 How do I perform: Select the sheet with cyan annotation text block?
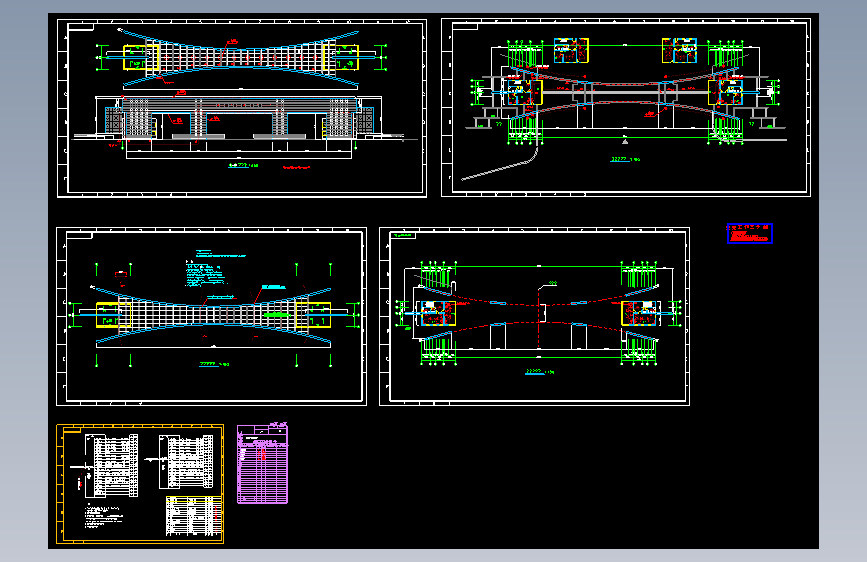pyautogui.click(x=211, y=316)
